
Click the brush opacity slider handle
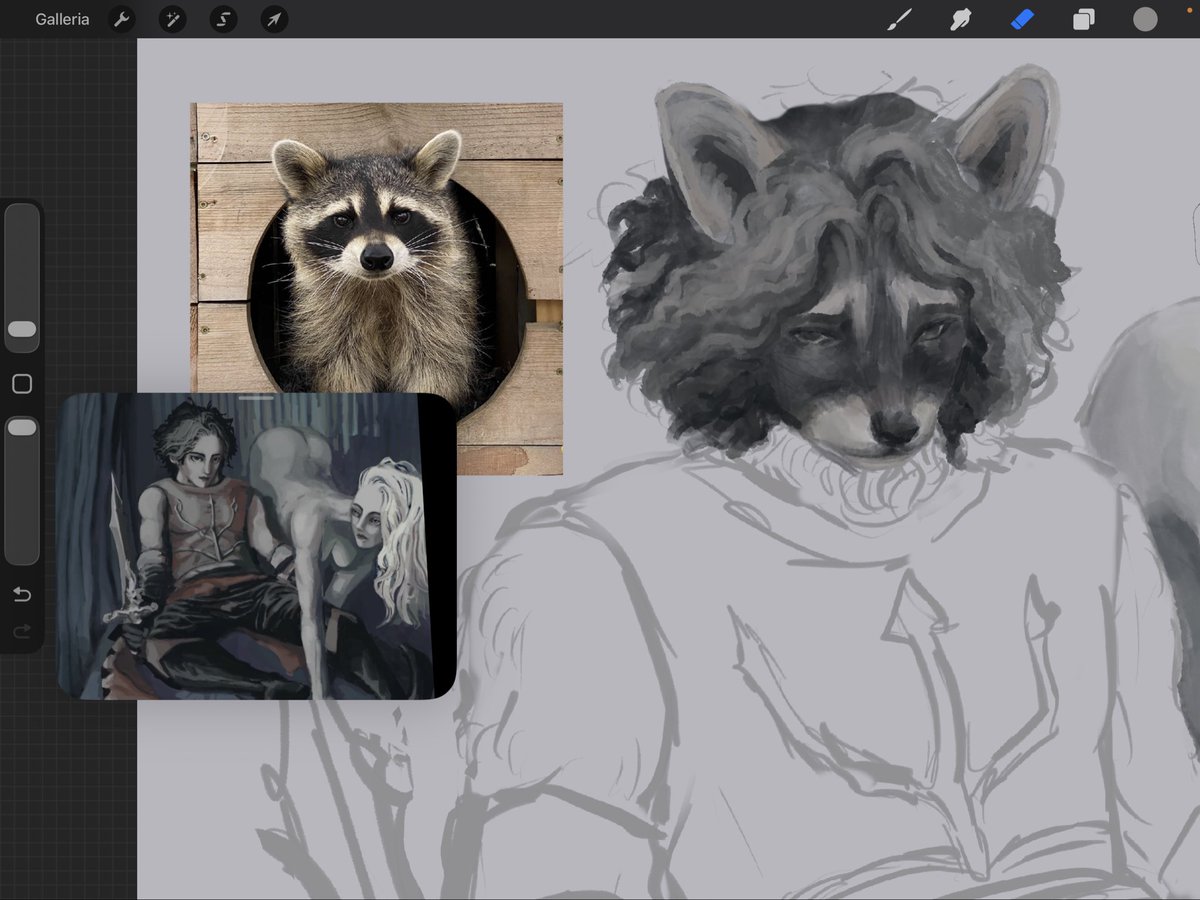[22, 427]
